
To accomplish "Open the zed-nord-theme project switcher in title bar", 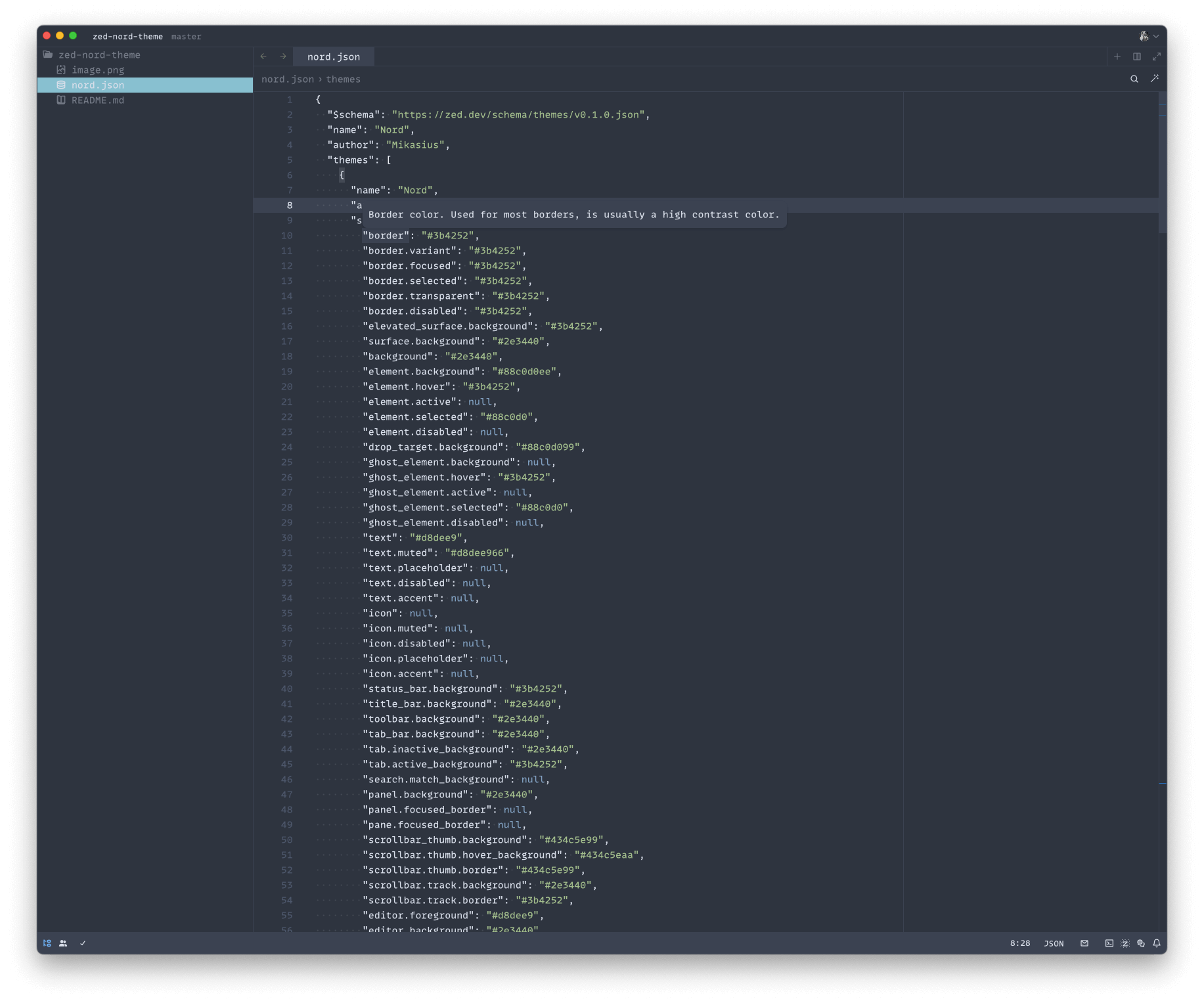I will [127, 37].
